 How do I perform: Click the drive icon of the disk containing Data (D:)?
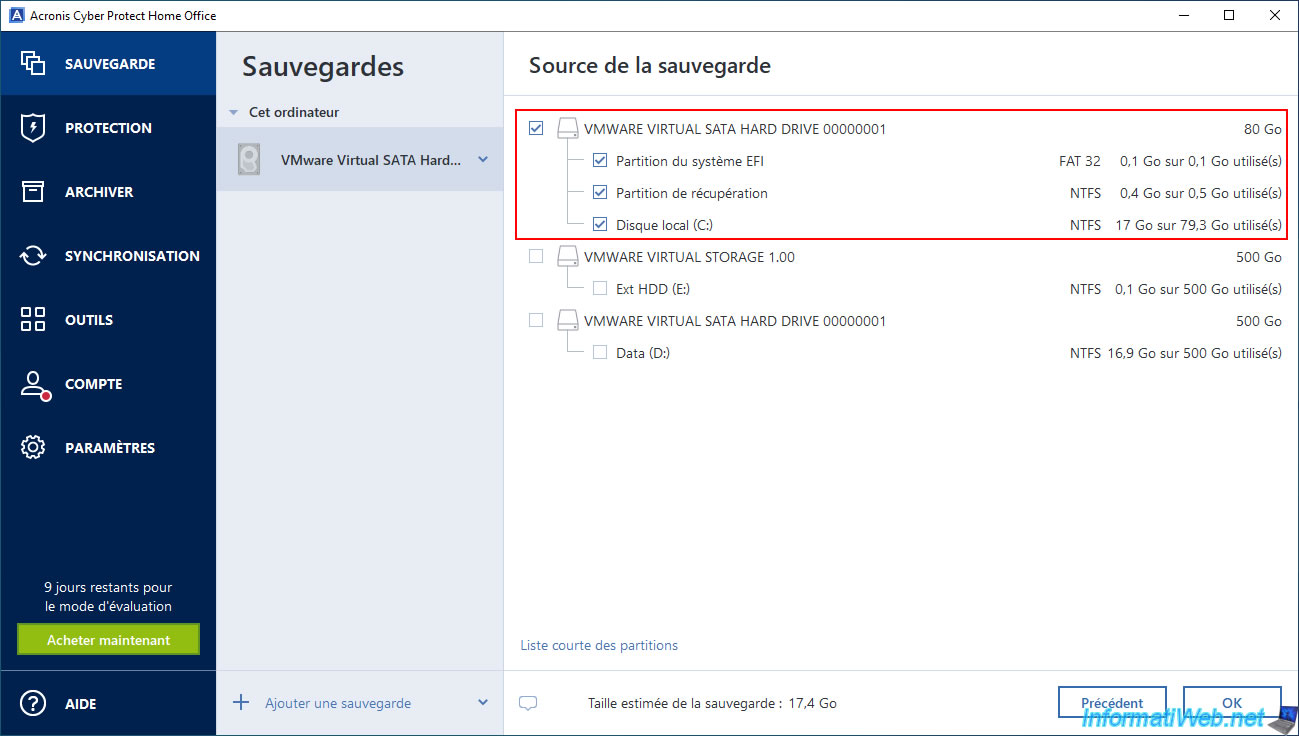pyautogui.click(x=568, y=321)
